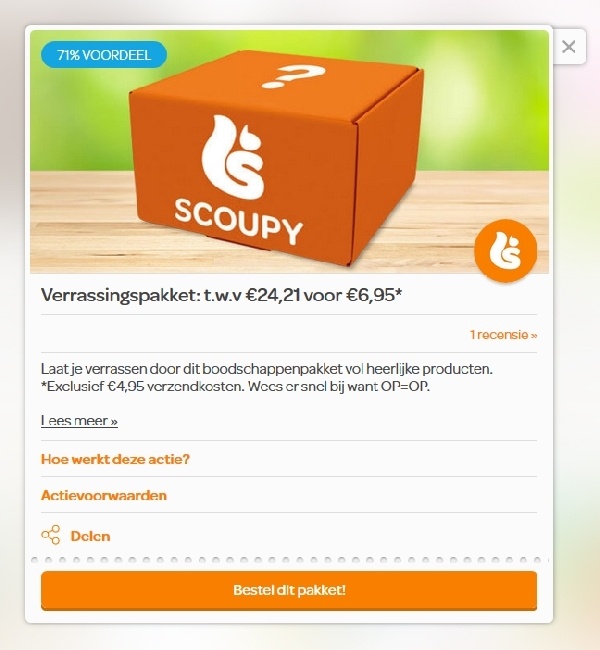The width and height of the screenshot is (600, 650).
Task: Click the dotted coupon tear line
Action: coord(289,560)
